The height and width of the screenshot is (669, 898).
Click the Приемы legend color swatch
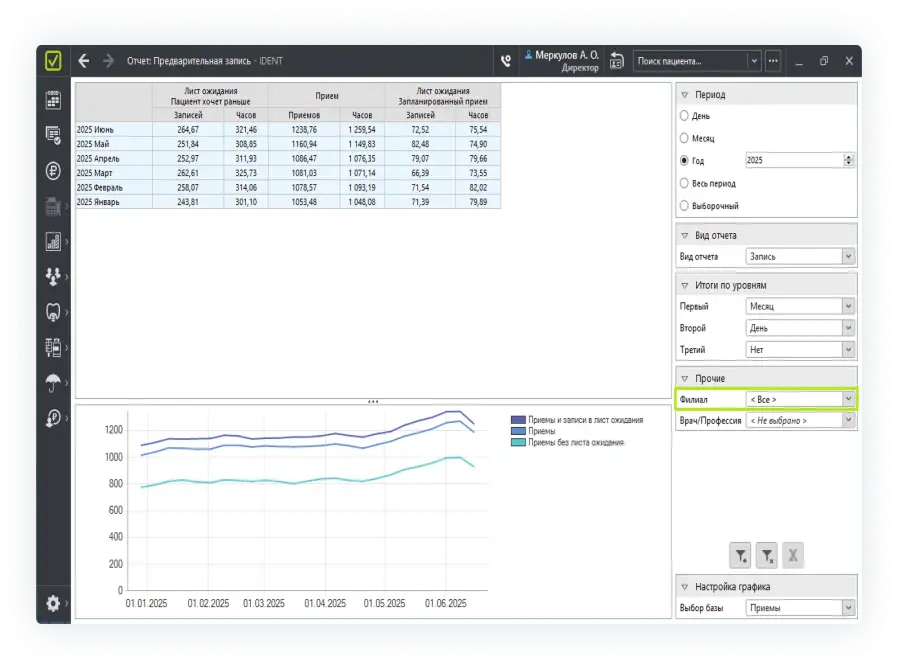tap(517, 431)
